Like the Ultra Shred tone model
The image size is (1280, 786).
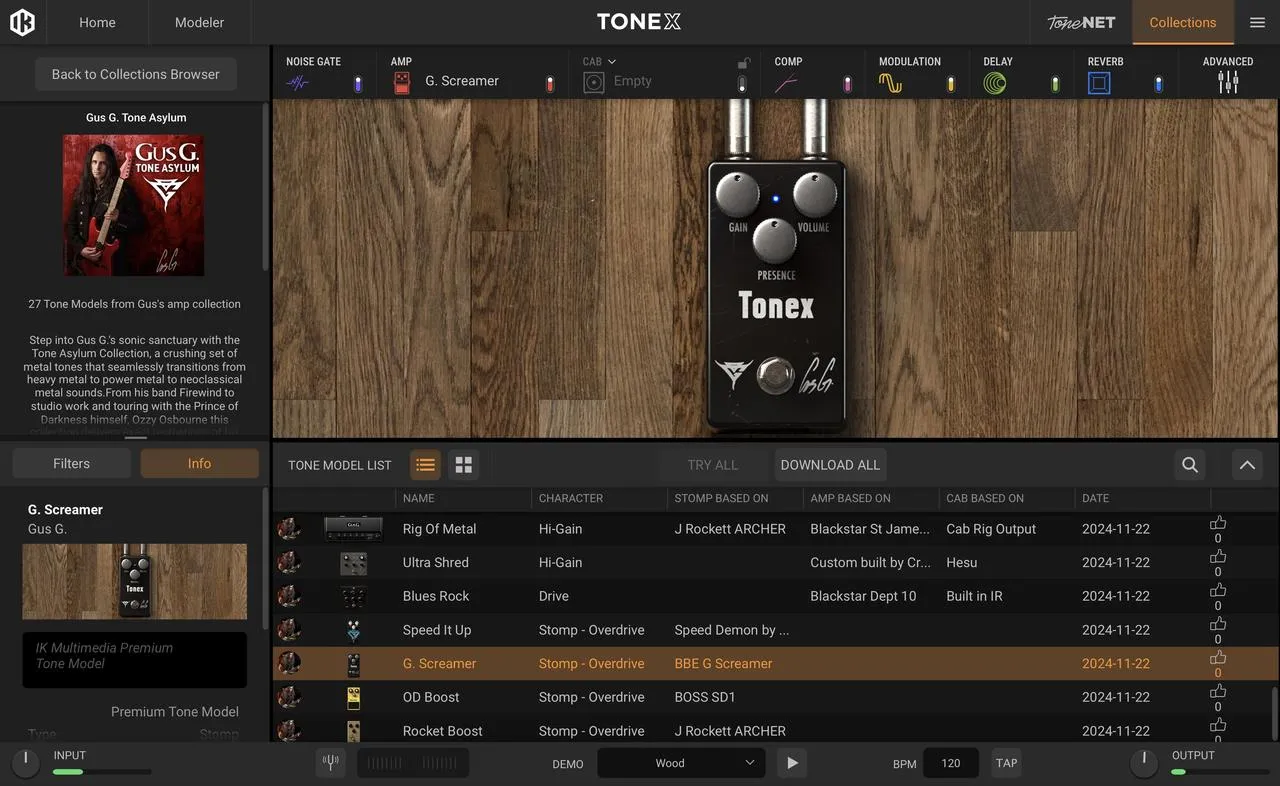pyautogui.click(x=1218, y=557)
